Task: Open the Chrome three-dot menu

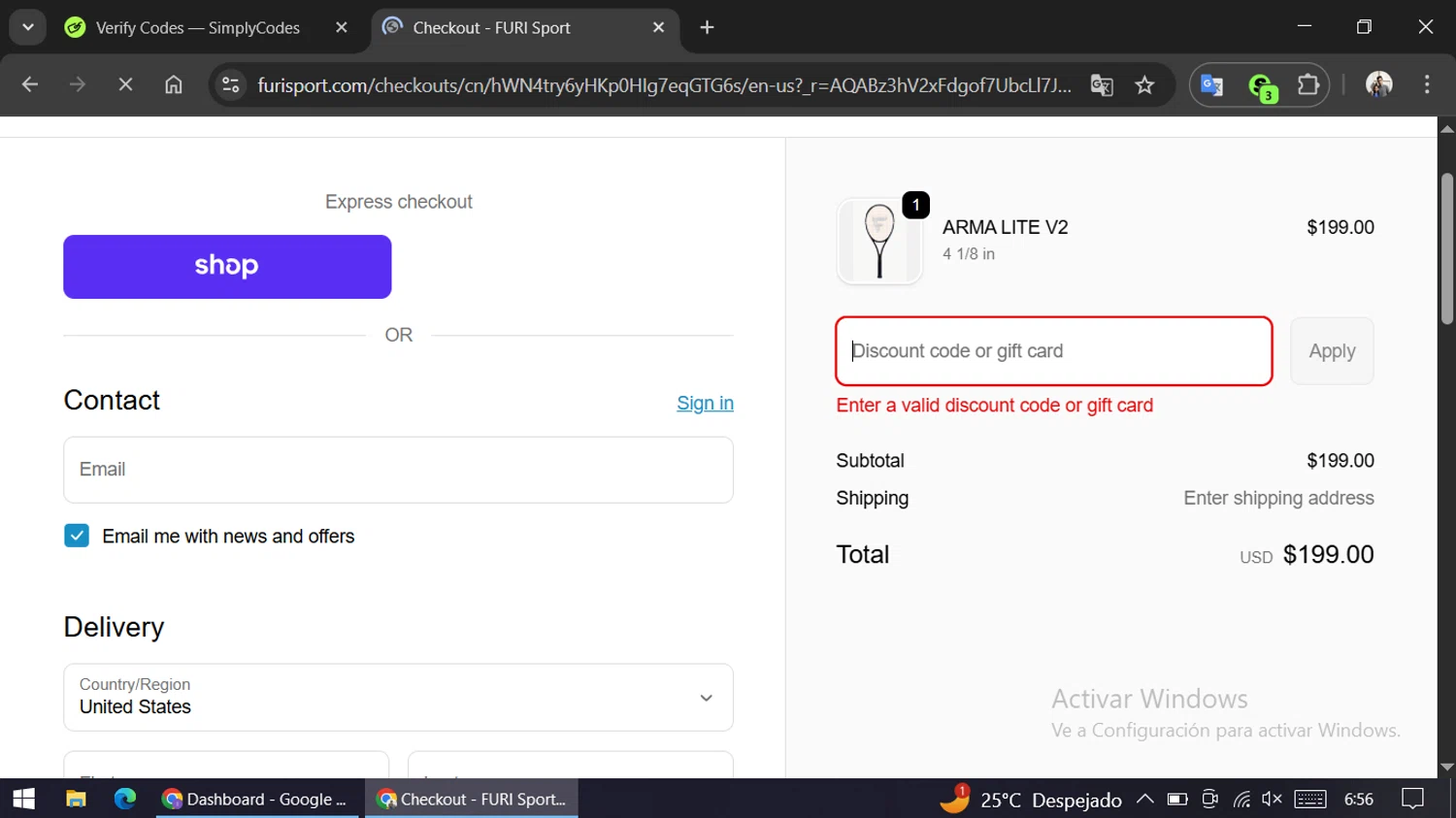Action: click(x=1427, y=85)
